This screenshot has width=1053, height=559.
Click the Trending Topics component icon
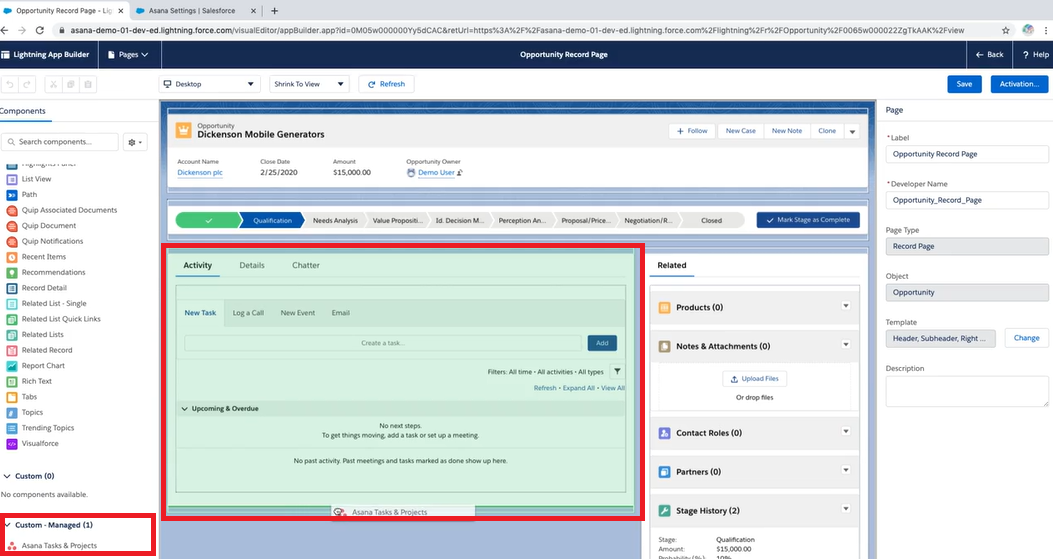[x=11, y=428]
